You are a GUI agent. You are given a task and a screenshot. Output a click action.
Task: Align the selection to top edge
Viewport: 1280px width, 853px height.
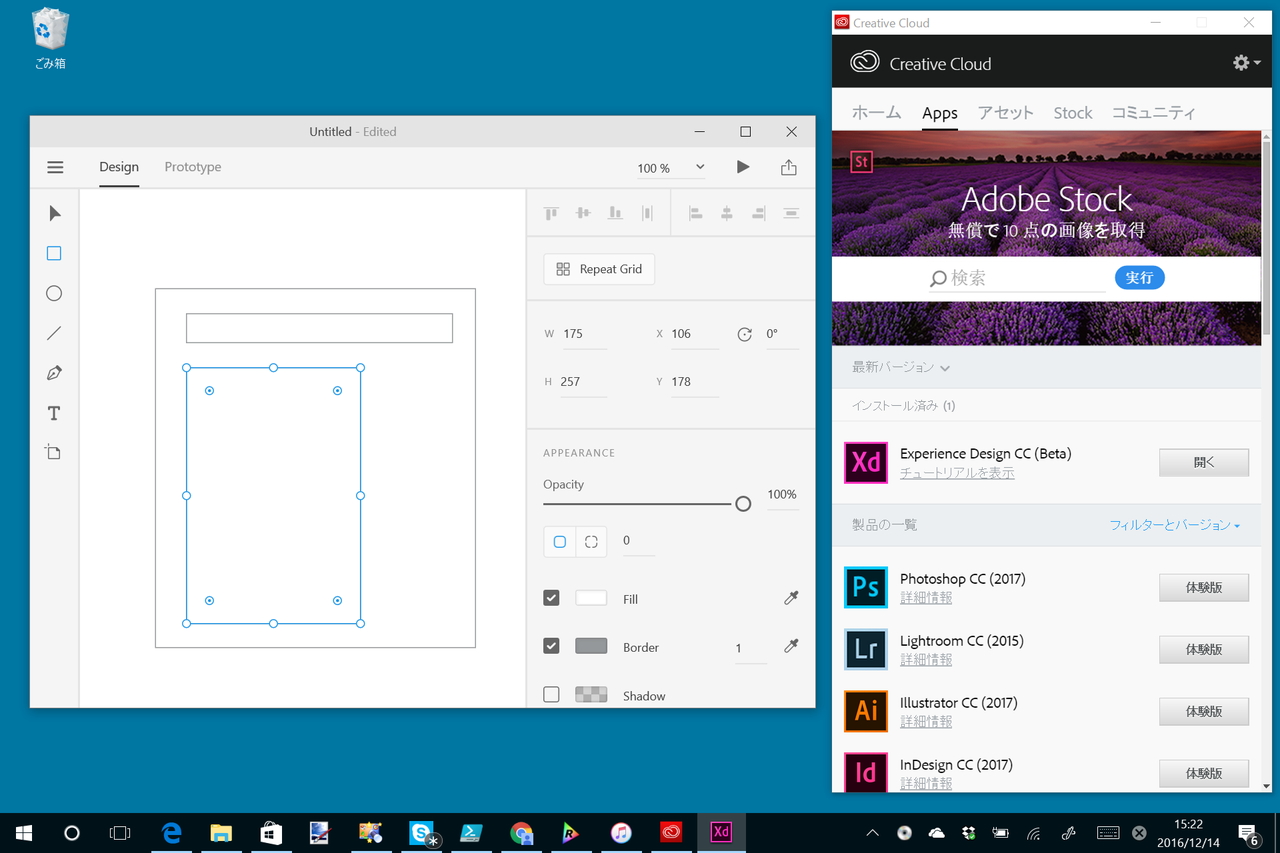[550, 213]
